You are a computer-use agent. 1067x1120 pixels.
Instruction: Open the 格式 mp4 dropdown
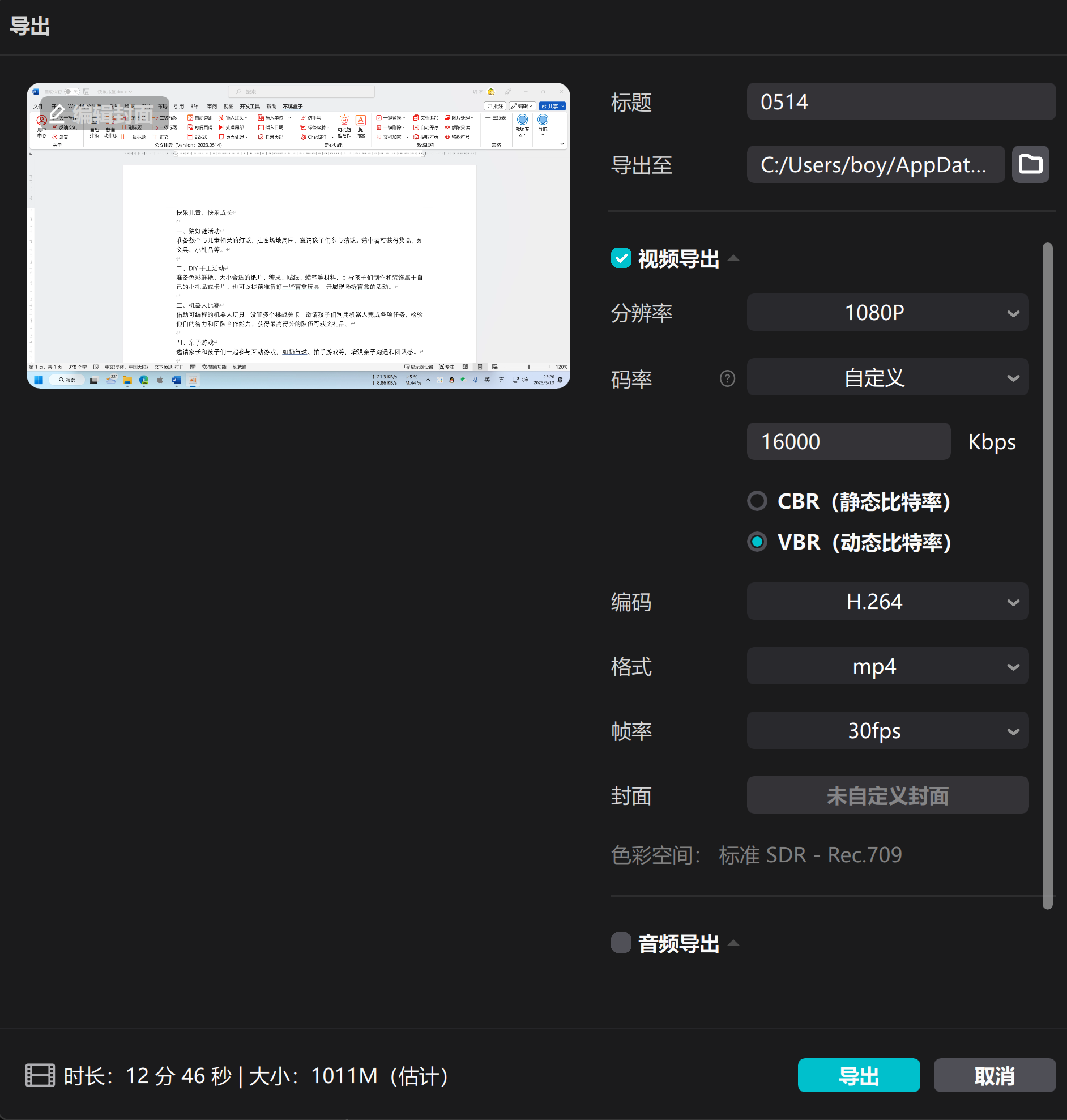coord(887,666)
